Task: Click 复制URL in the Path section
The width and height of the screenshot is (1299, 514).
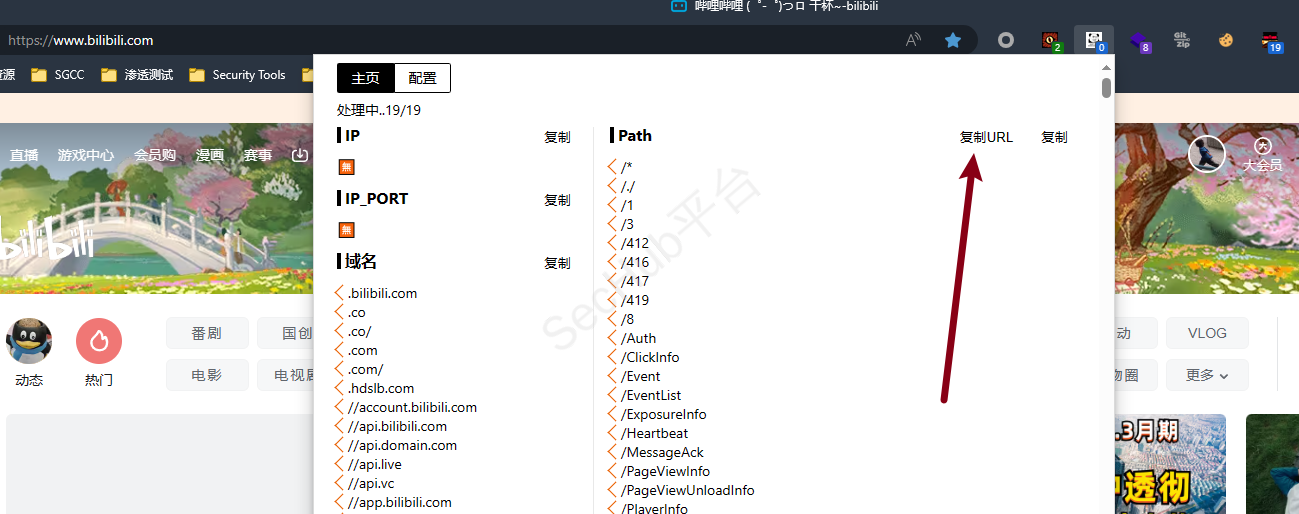Action: click(986, 137)
